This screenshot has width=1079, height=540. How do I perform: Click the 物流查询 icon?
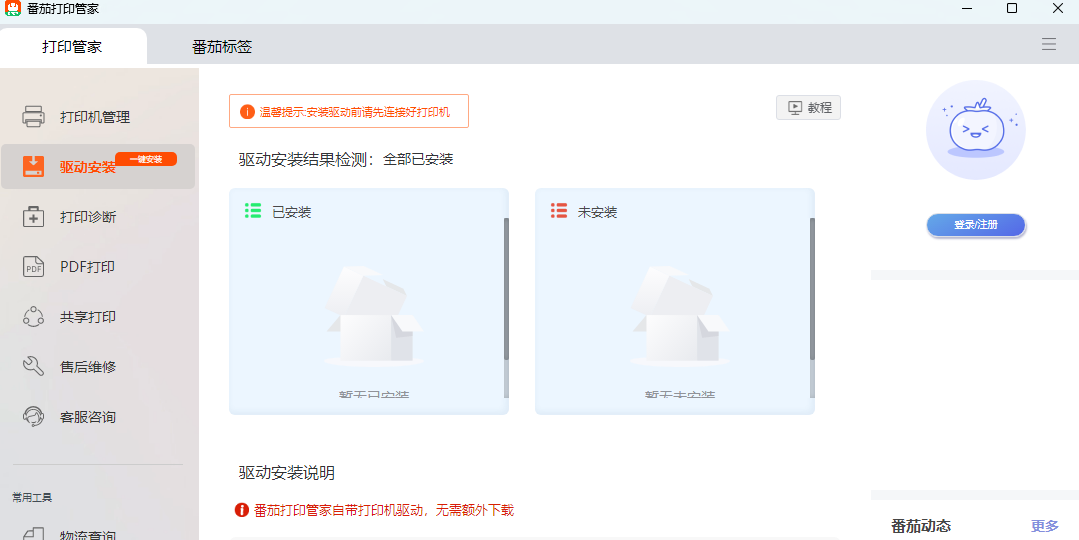pyautogui.click(x=34, y=534)
